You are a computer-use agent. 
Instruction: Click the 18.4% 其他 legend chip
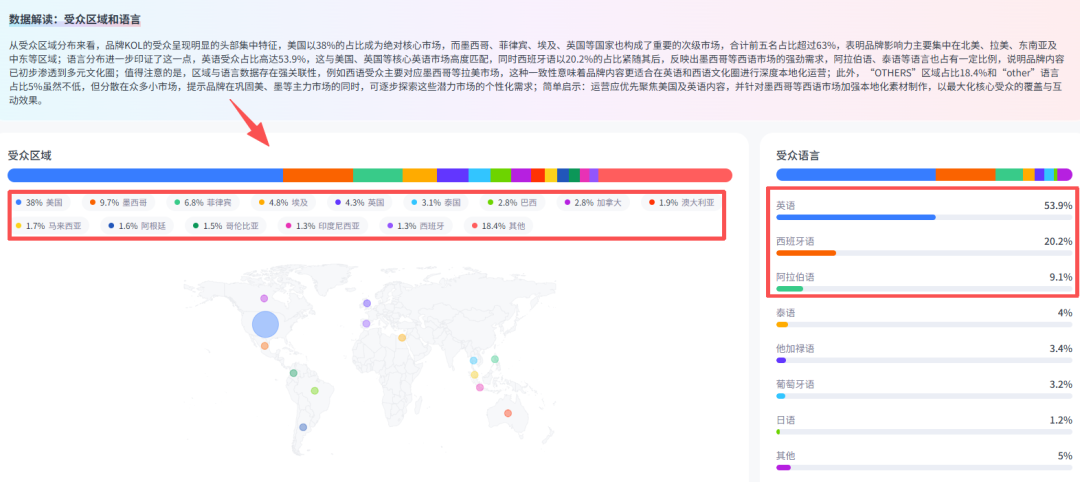(498, 225)
